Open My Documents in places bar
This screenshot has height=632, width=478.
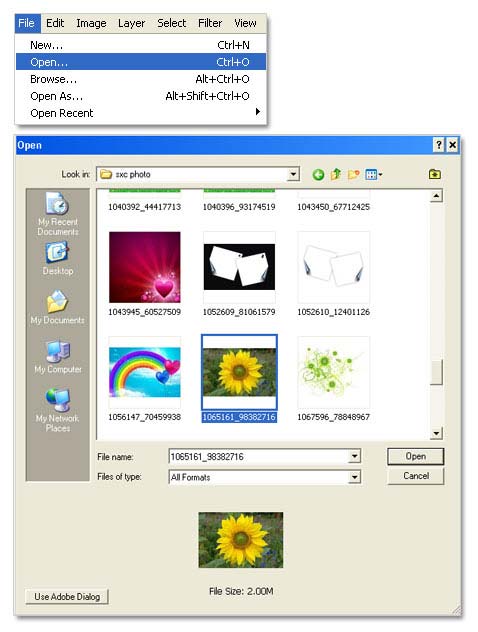pyautogui.click(x=58, y=307)
